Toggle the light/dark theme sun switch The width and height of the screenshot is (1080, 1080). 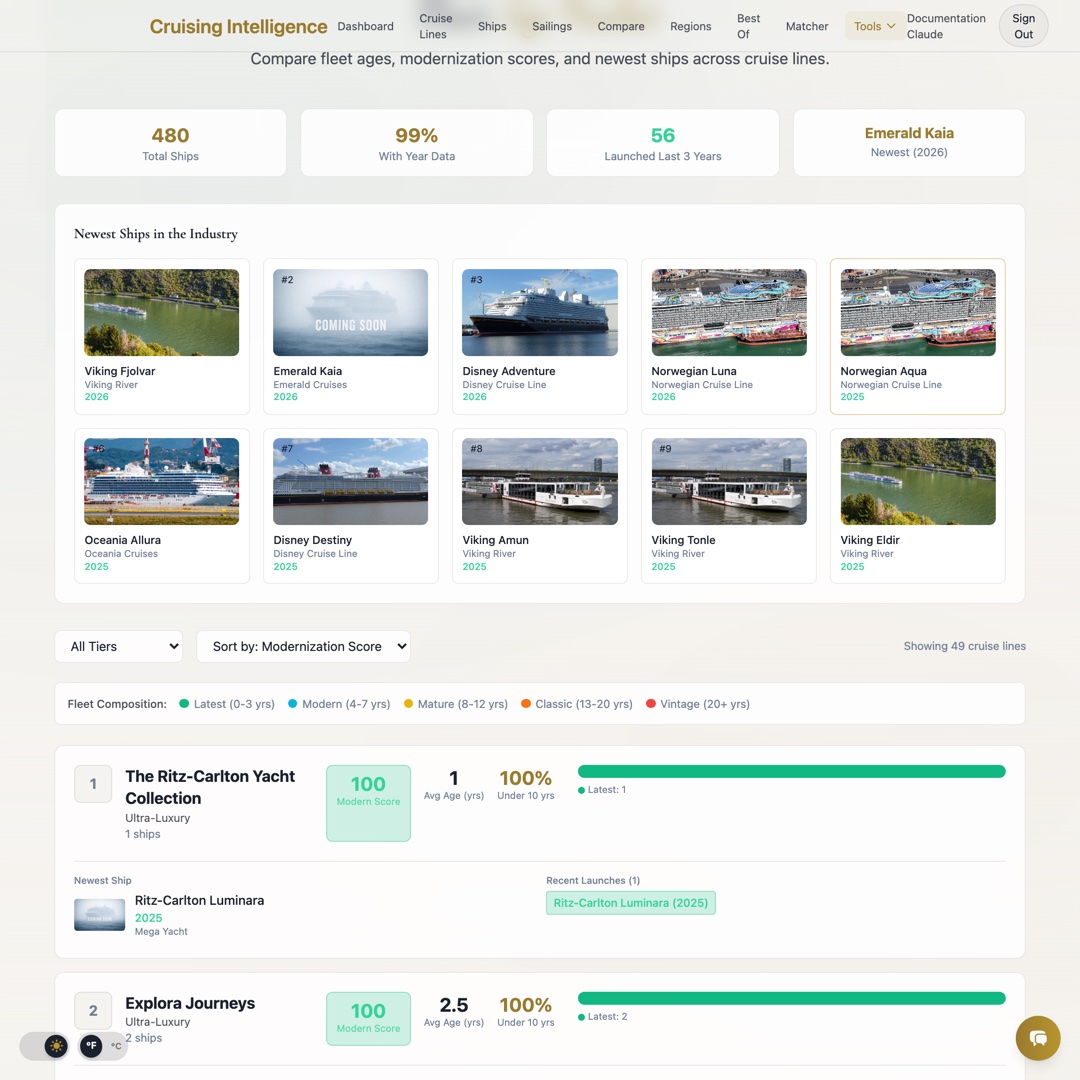[56, 1046]
